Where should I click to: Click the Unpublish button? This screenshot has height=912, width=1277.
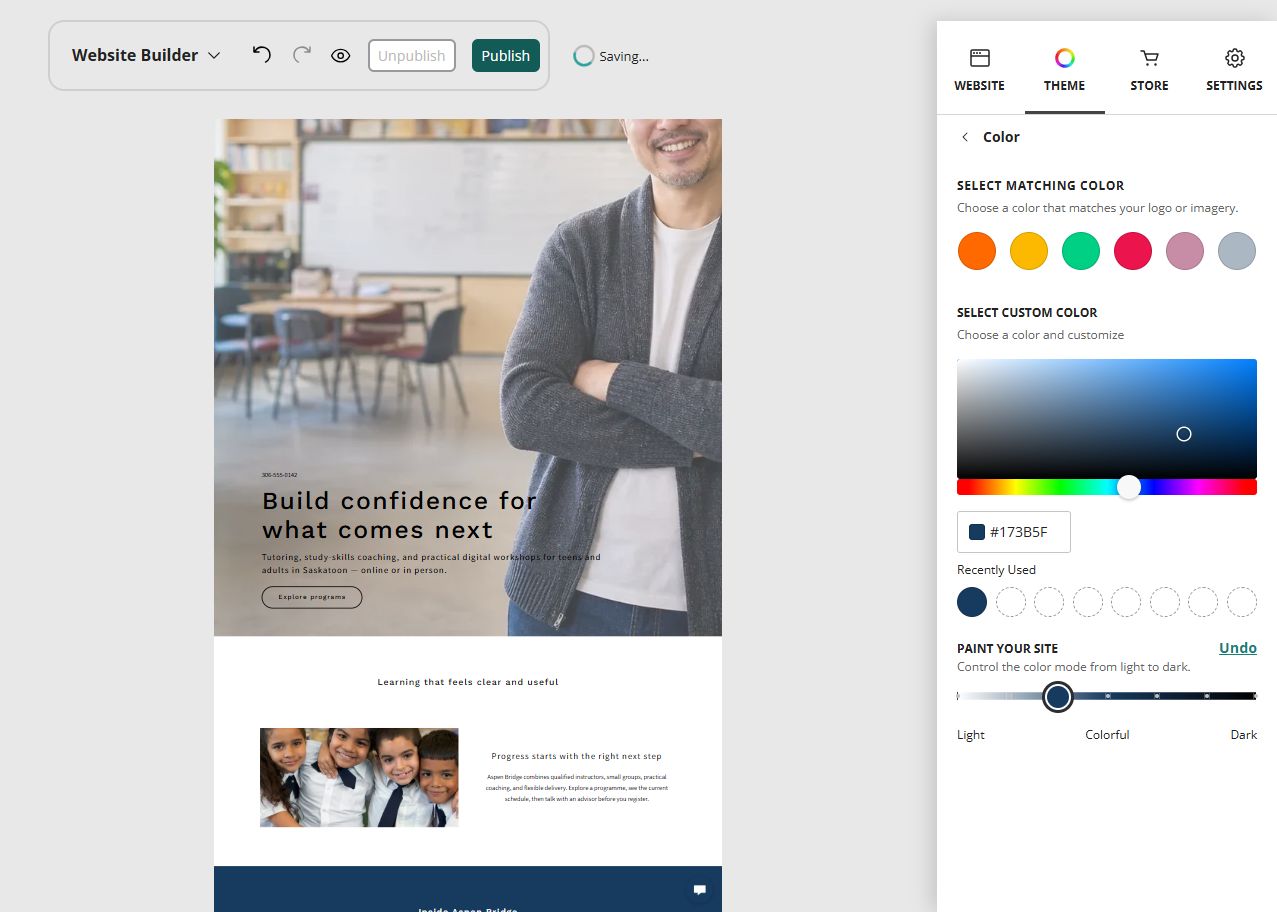coord(412,56)
